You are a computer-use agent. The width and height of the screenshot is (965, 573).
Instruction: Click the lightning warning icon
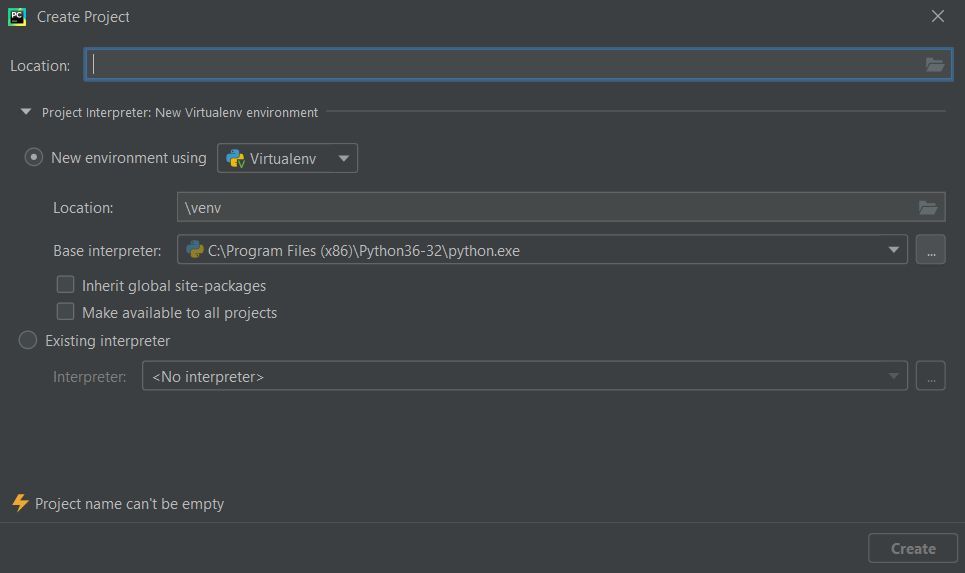point(20,503)
